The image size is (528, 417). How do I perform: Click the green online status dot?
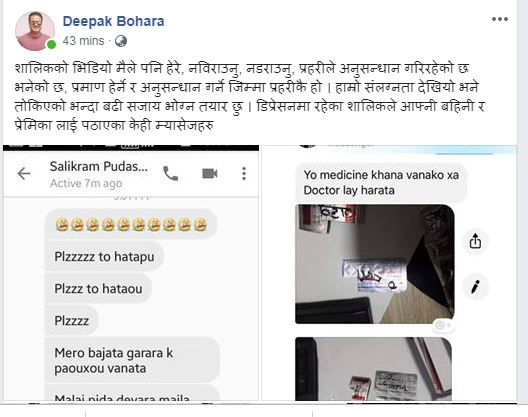click(x=51, y=44)
